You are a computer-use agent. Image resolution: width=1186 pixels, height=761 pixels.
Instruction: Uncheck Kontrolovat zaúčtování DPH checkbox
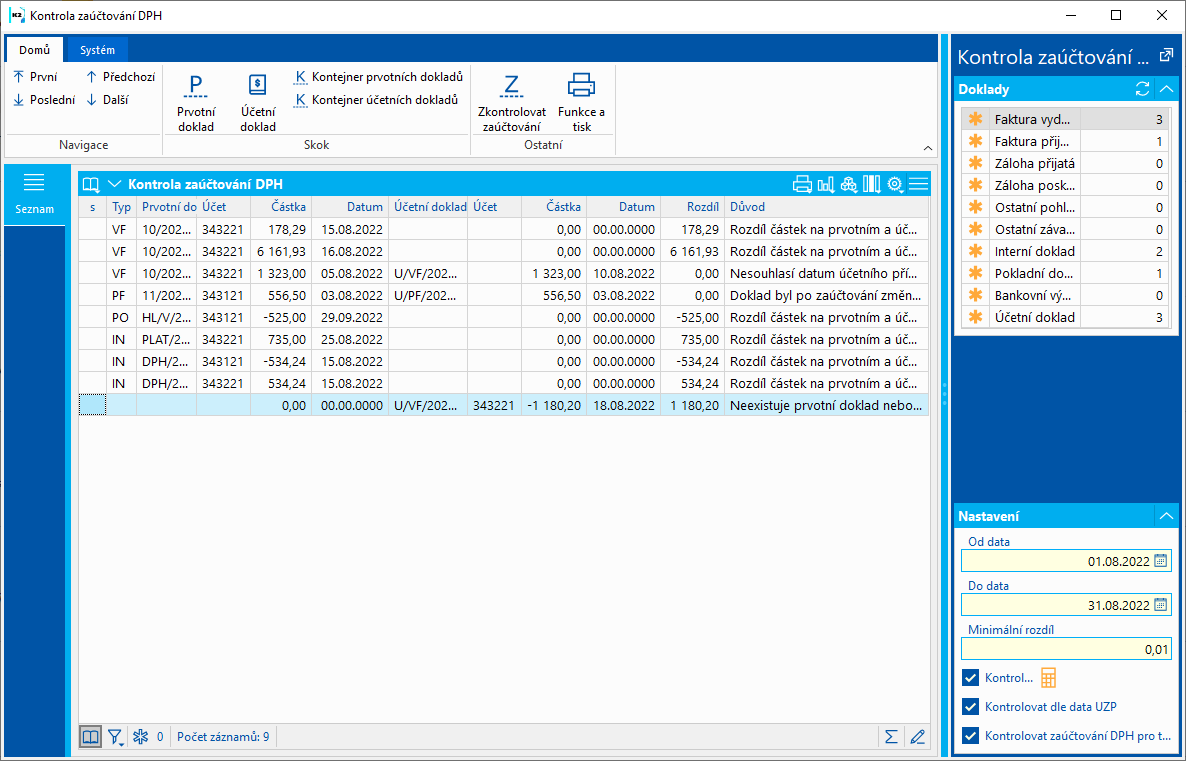[970, 736]
